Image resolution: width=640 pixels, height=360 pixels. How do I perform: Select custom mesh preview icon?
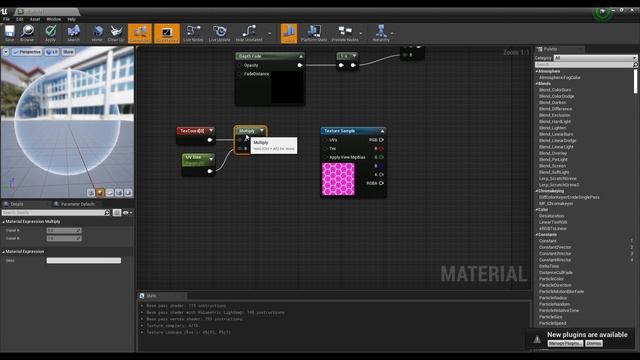[x=128, y=193]
